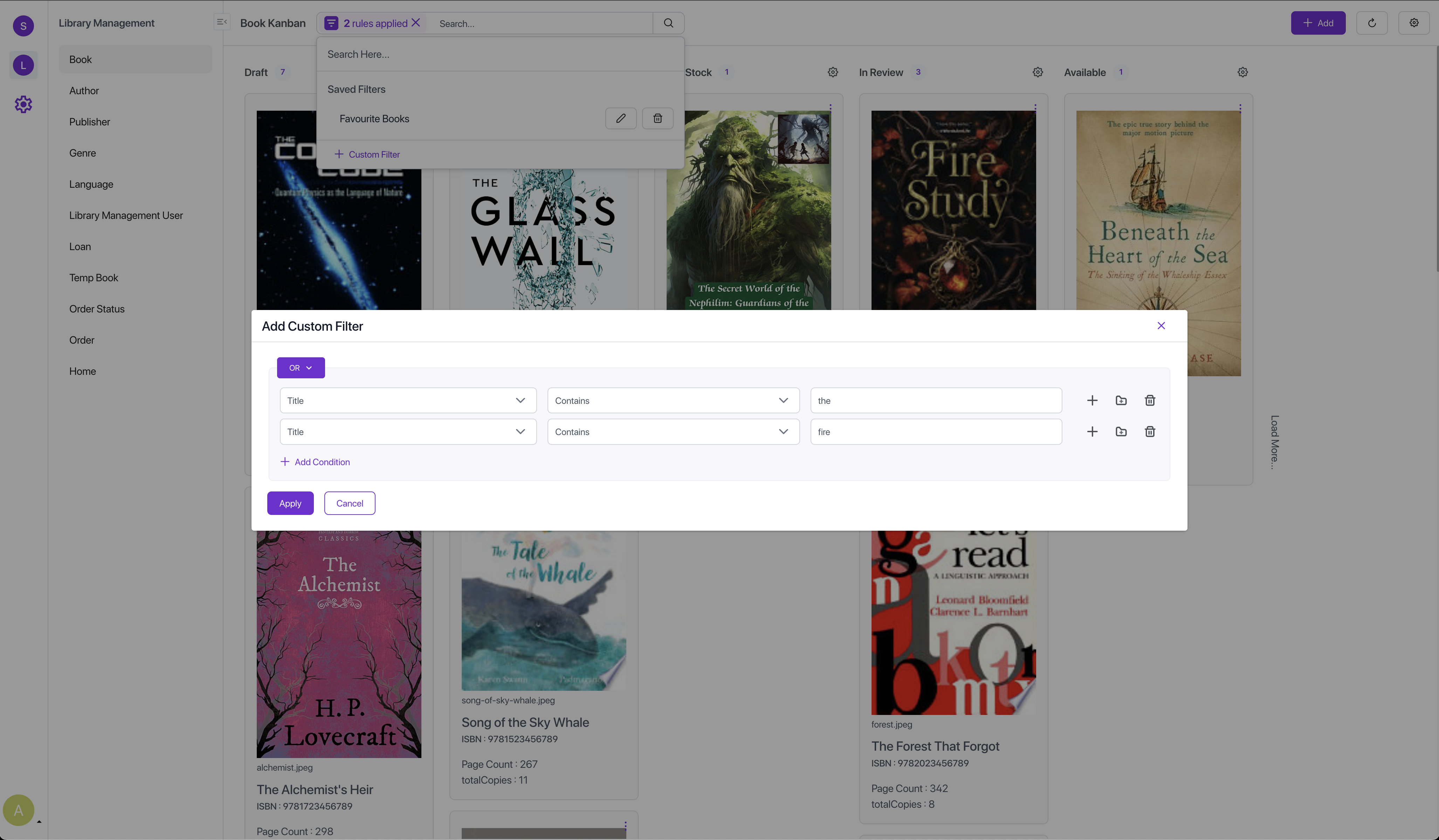Viewport: 1439px width, 840px height.
Task: Click the refresh icon in top bar
Action: pos(1372,23)
